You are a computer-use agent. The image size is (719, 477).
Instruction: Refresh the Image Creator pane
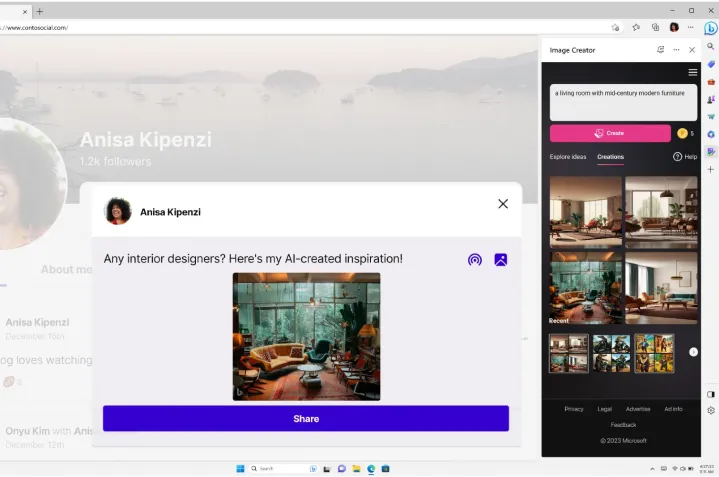tap(660, 50)
